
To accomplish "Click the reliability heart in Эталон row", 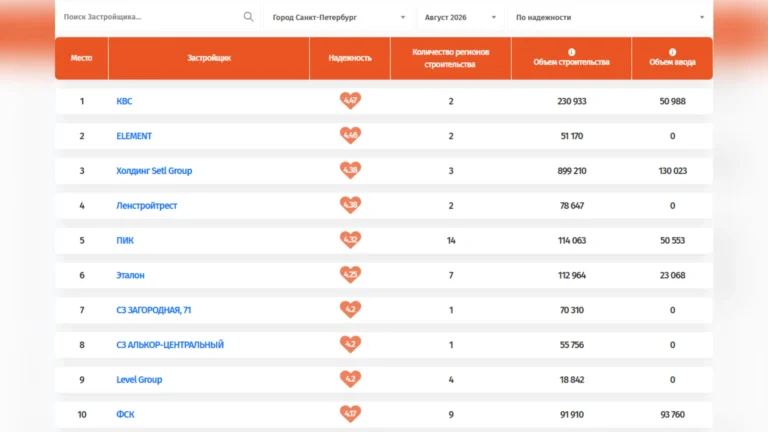I will pos(350,275).
